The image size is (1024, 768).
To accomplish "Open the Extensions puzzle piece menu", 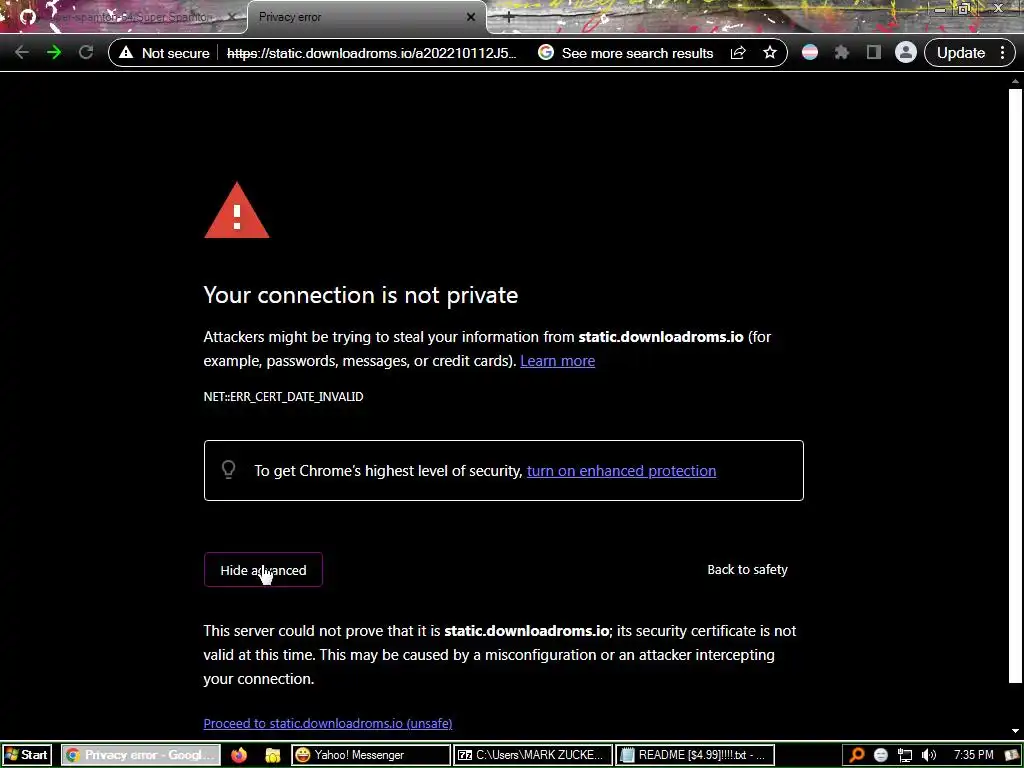I will coord(842,53).
